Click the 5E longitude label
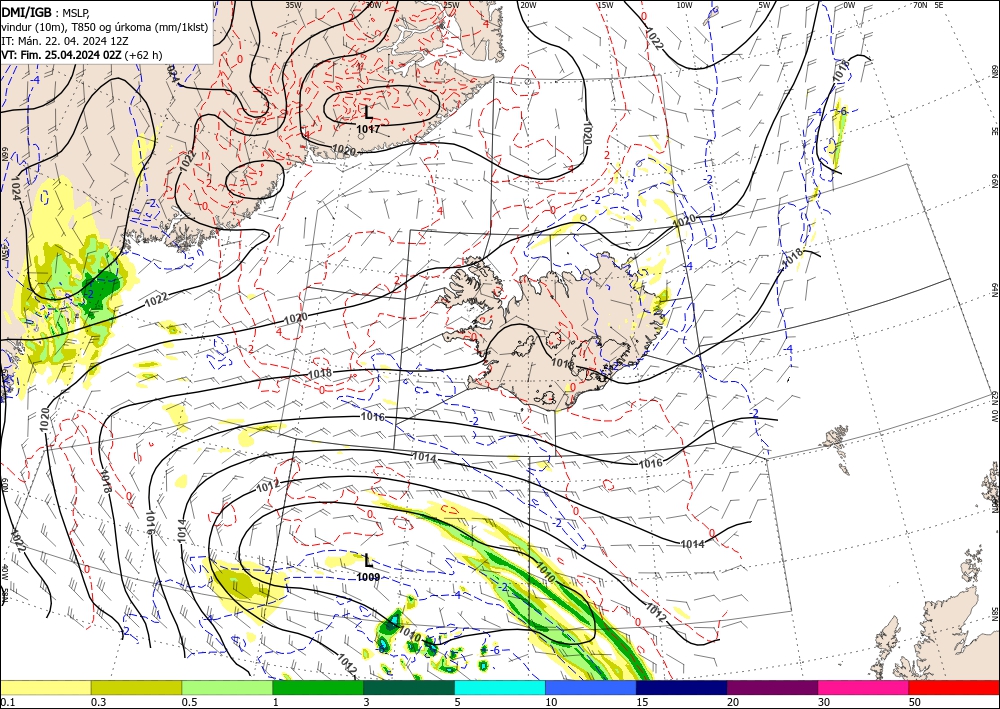This screenshot has width=1000, height=709. [x=939, y=5]
